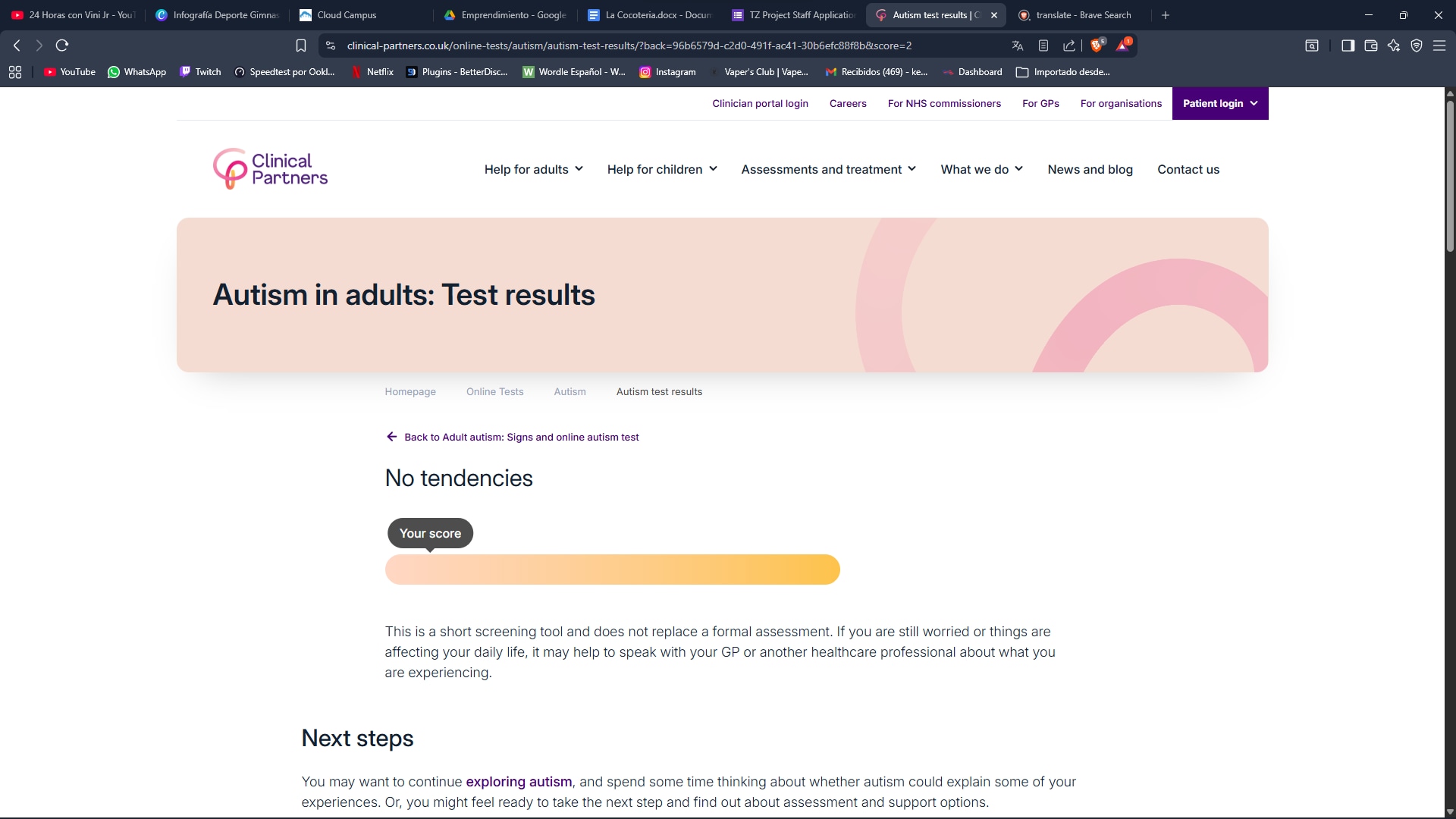Click the share page icon
1456x819 pixels.
(x=1069, y=45)
